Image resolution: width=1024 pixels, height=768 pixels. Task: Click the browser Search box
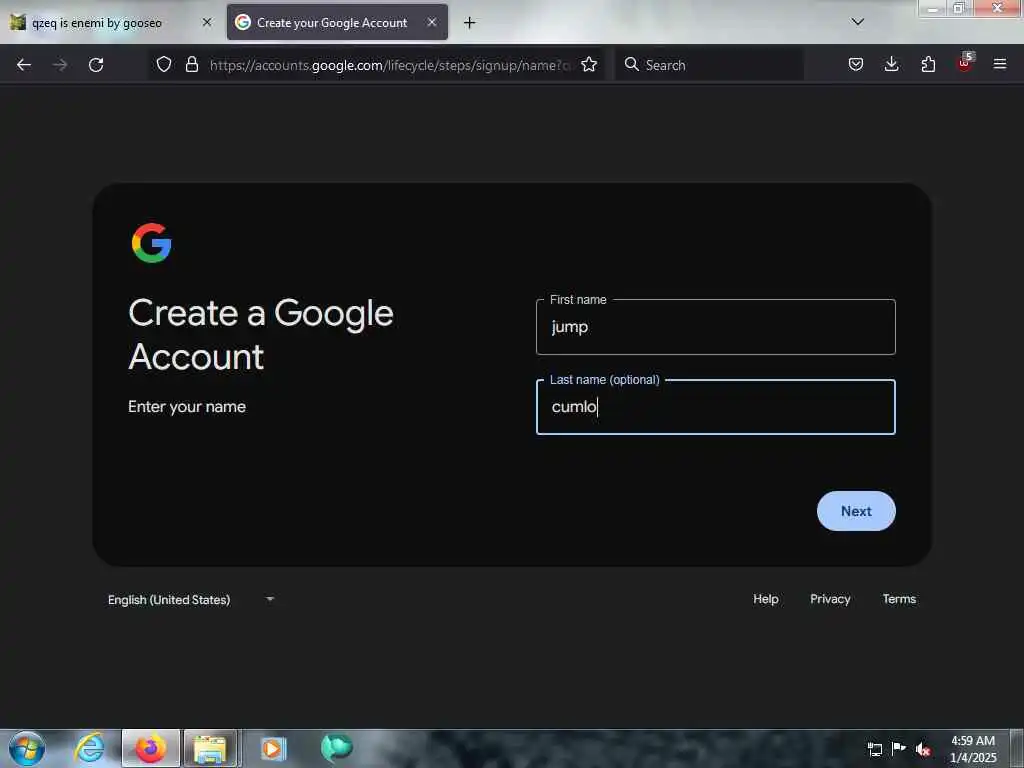click(710, 65)
